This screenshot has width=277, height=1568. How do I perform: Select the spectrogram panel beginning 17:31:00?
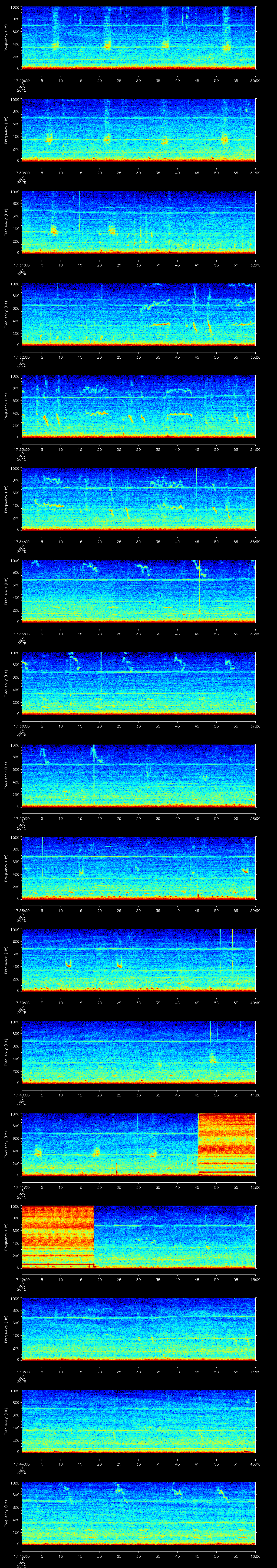(138, 222)
